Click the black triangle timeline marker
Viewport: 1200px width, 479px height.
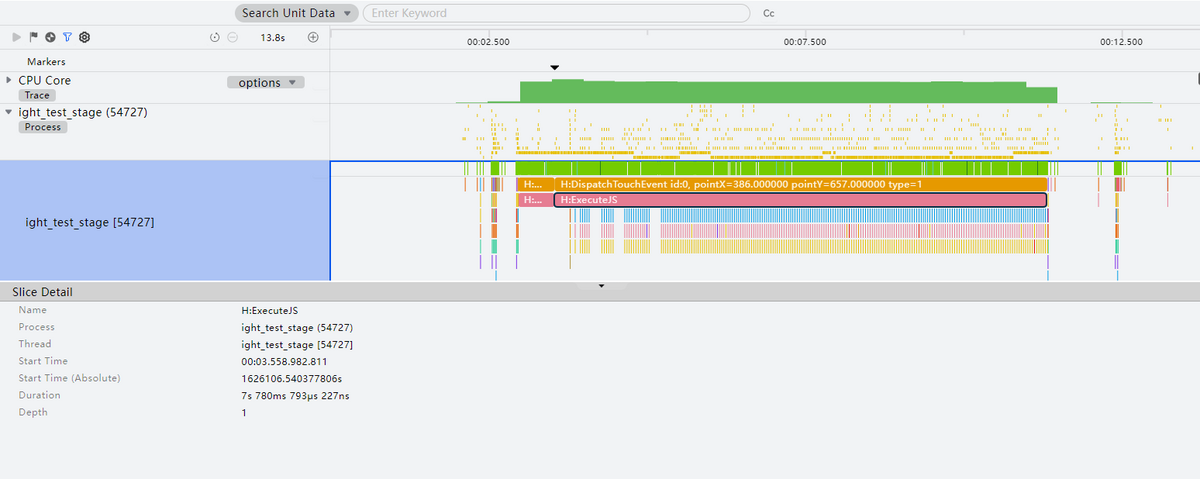click(555, 68)
